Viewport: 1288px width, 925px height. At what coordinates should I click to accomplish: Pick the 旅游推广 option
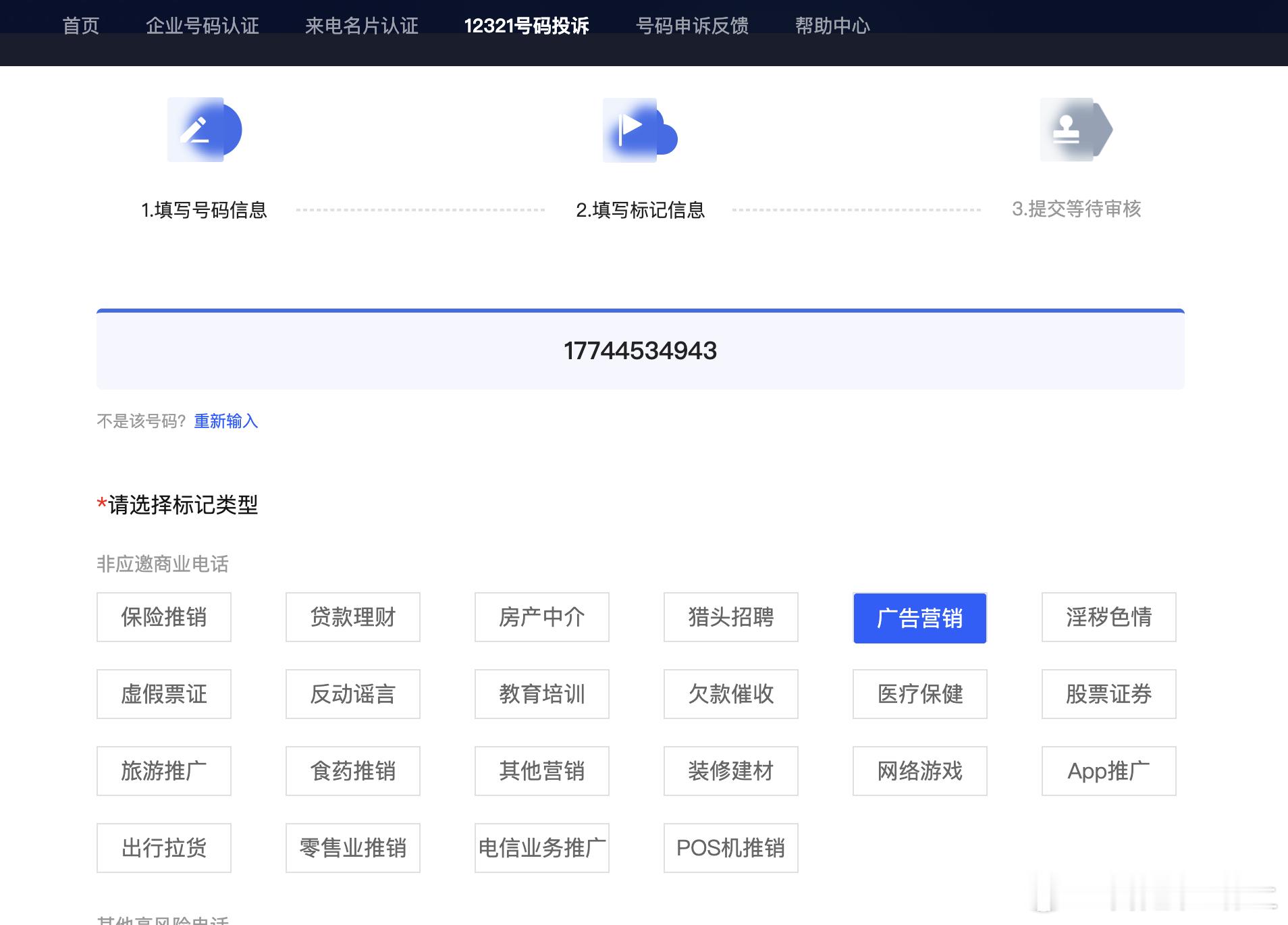164,771
